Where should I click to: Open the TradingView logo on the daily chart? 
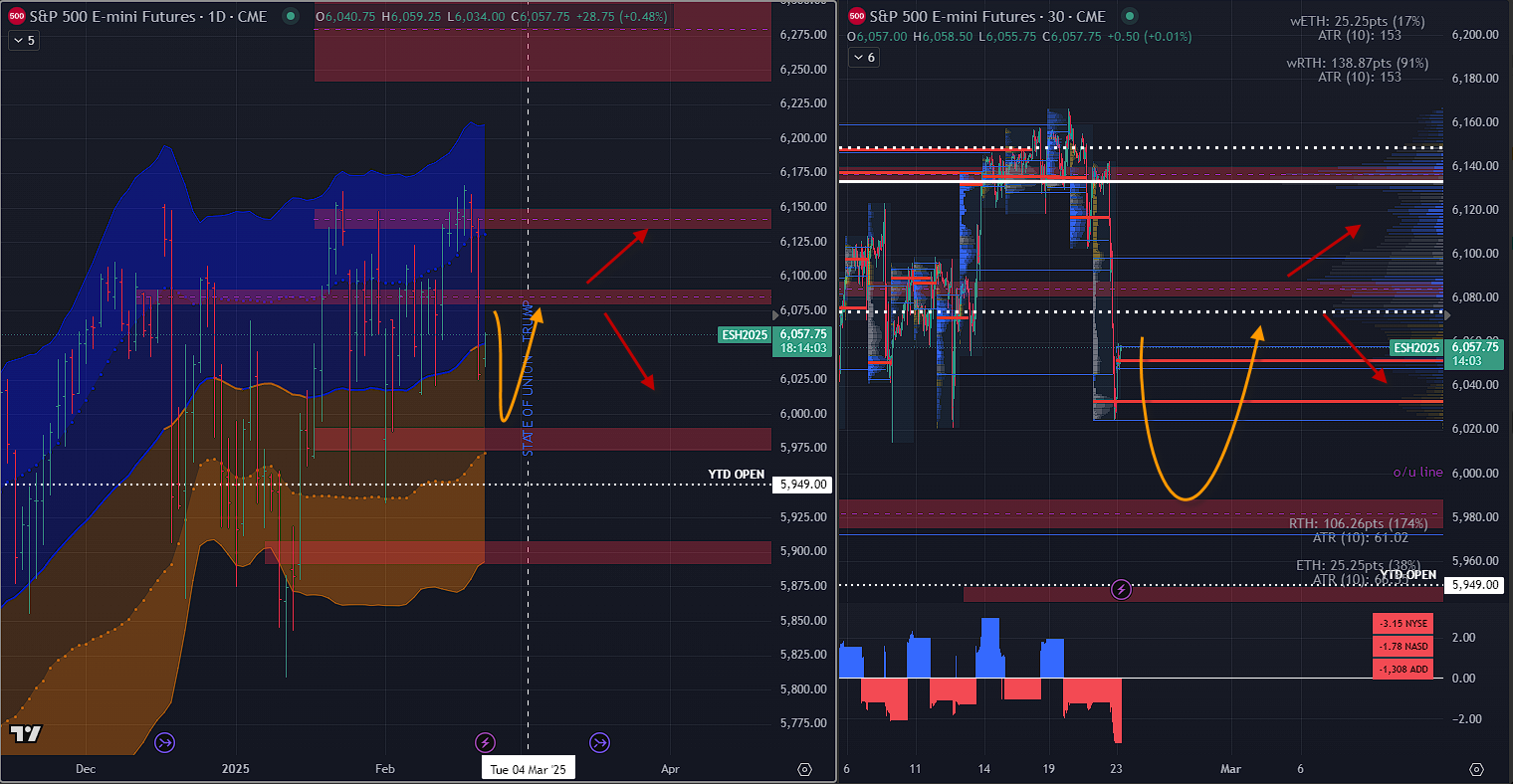tap(25, 734)
